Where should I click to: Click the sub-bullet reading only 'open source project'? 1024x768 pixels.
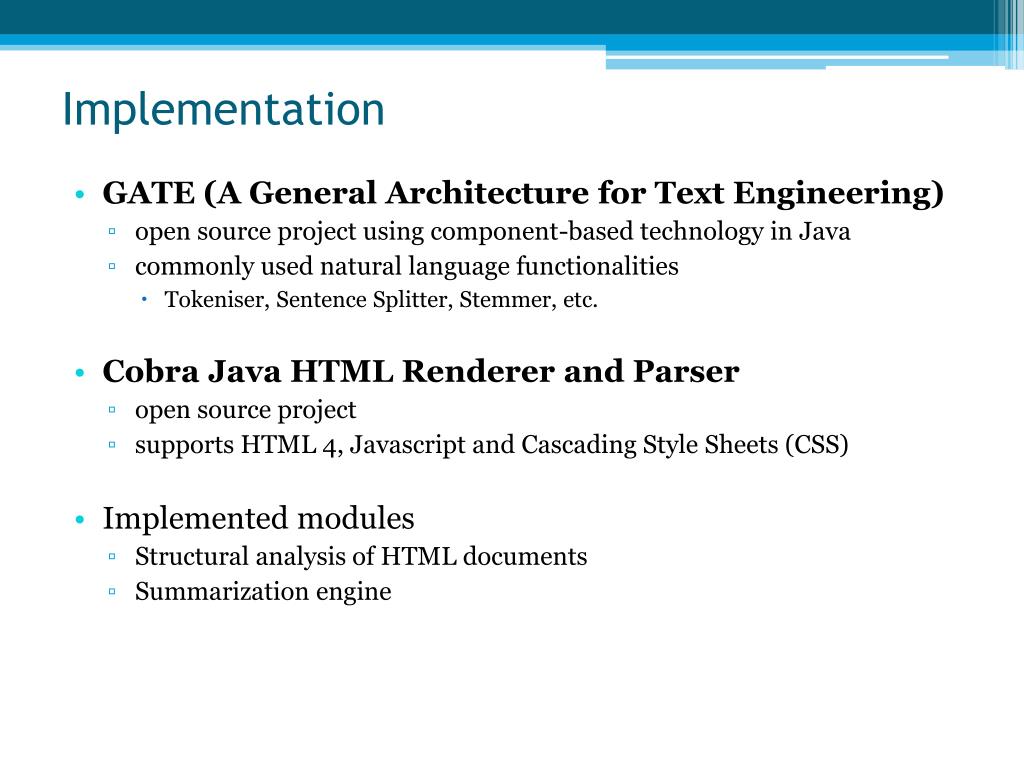click(x=246, y=410)
